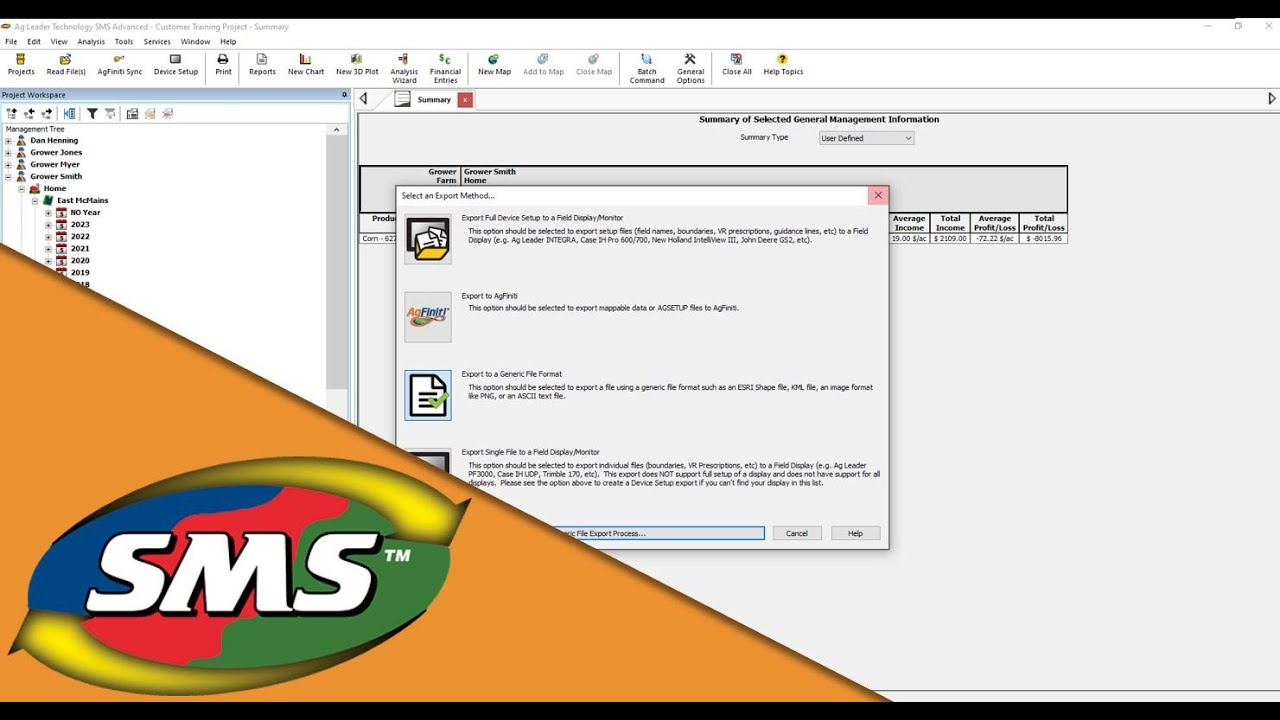1280x720 pixels.
Task: Click the Average Profit/Loss column header
Action: click(995, 223)
